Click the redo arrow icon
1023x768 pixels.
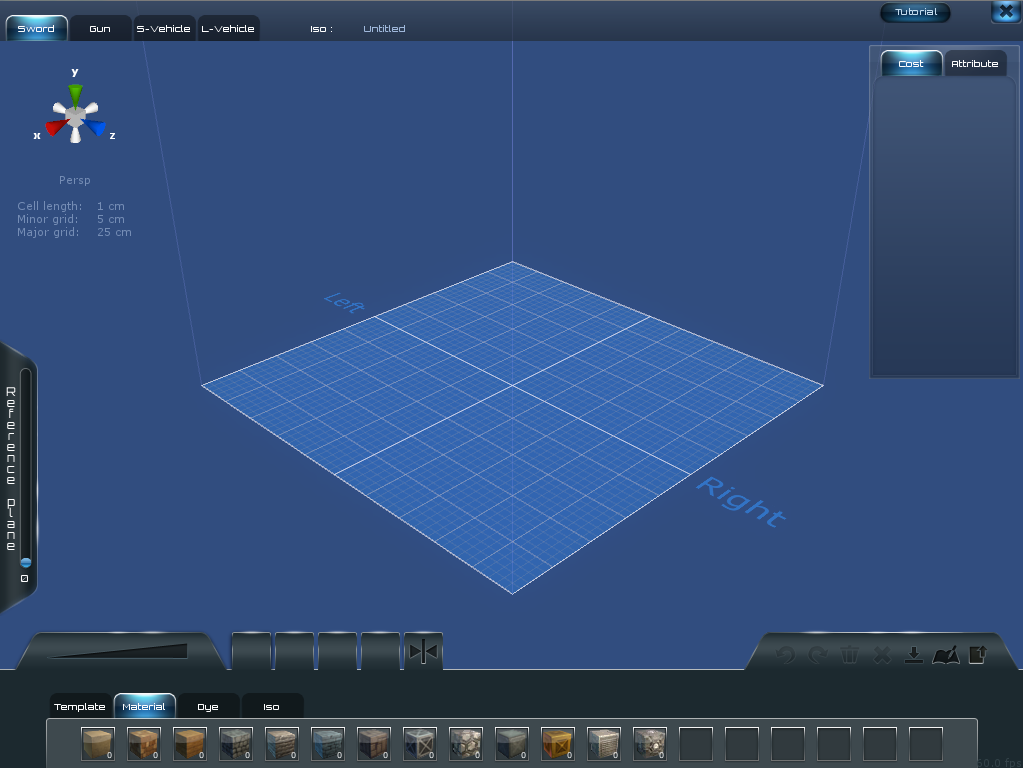(818, 655)
